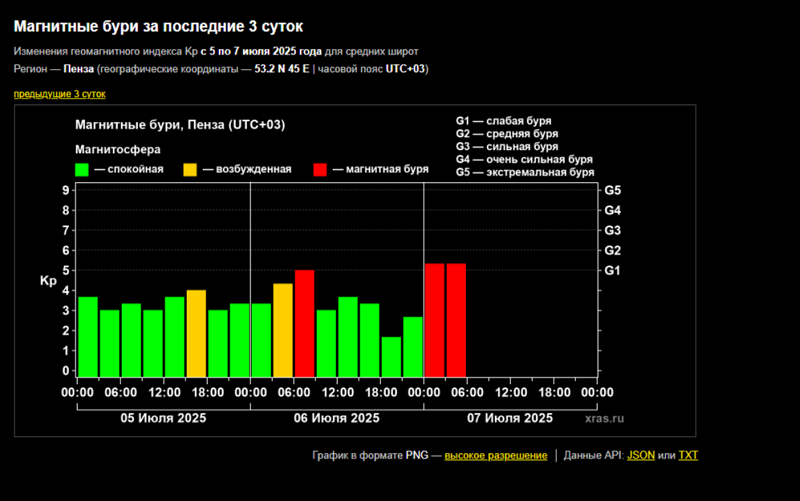Select the red bar on 06 July
The image size is (800, 501).
(x=305, y=324)
